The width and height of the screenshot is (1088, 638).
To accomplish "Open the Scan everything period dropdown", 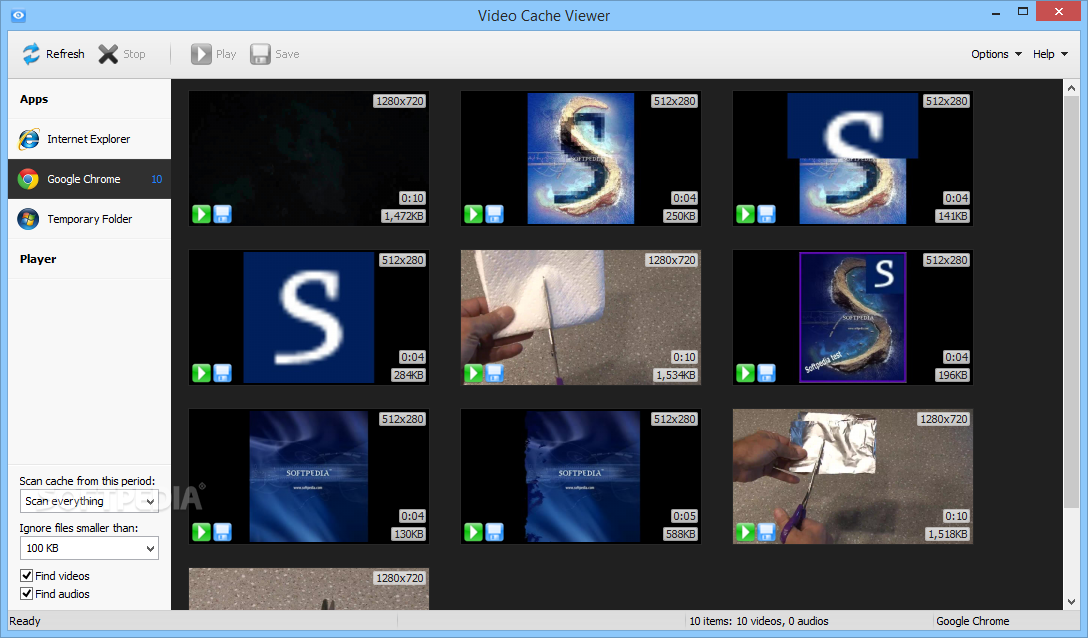I will point(89,501).
